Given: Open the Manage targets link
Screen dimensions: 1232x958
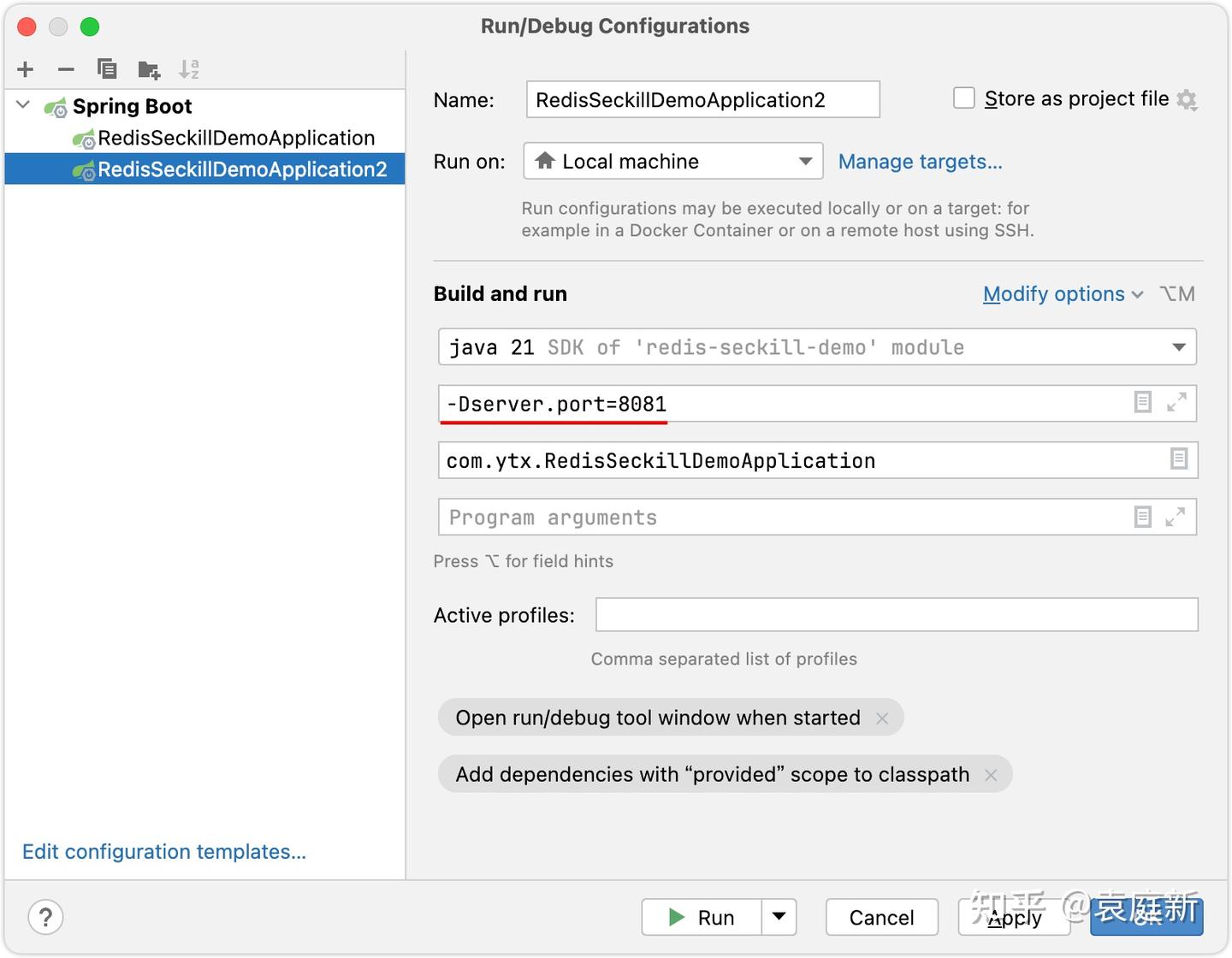Looking at the screenshot, I should pos(921,162).
